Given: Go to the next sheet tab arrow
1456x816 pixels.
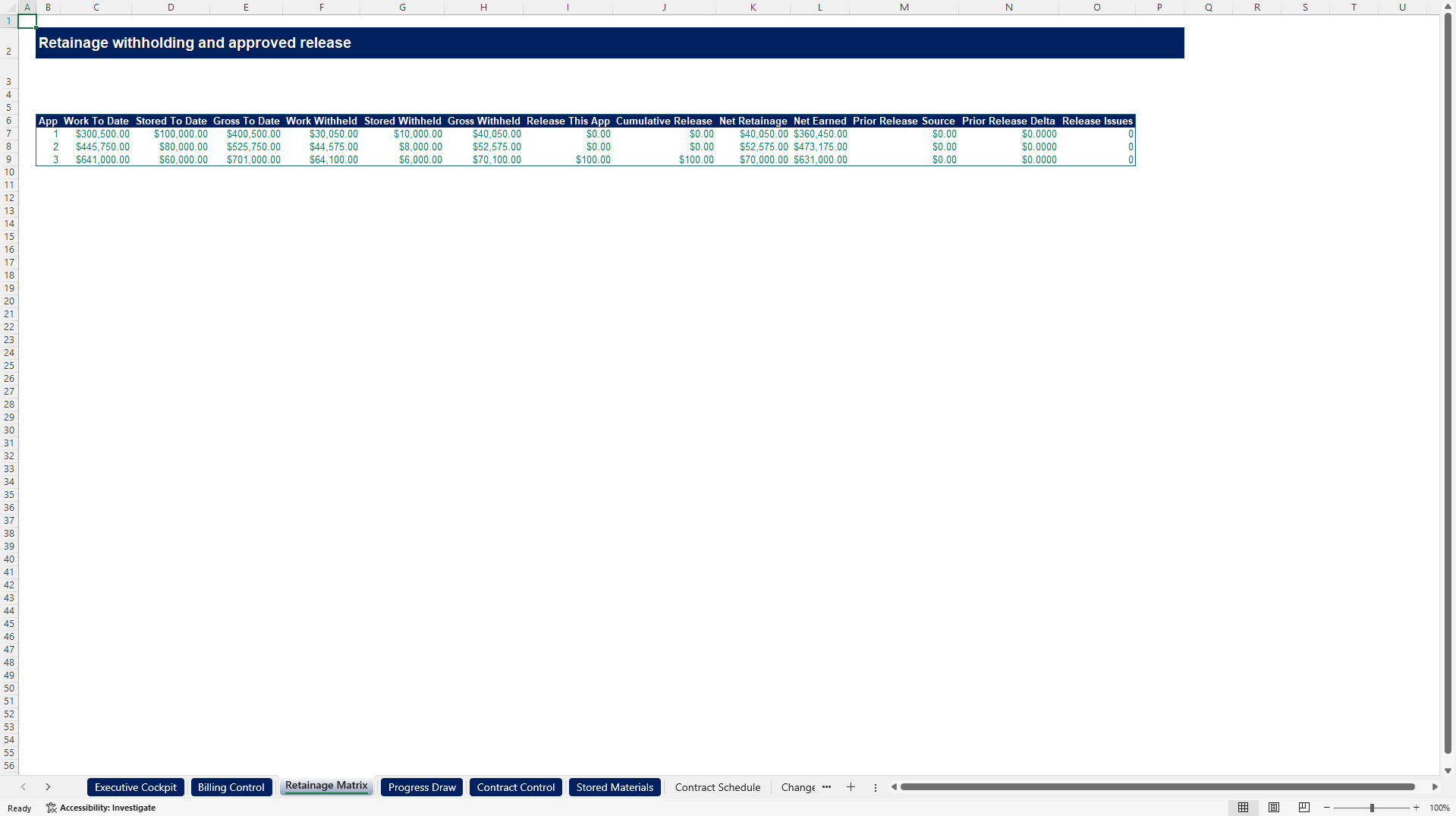Looking at the screenshot, I should [x=48, y=787].
